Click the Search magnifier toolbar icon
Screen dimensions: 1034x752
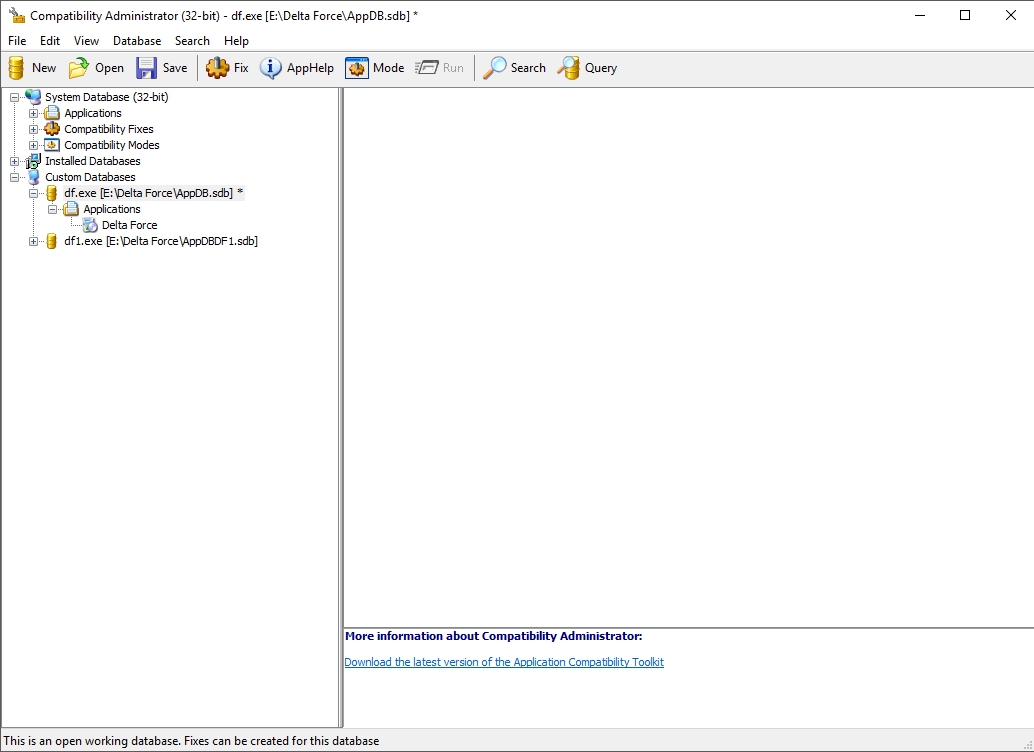495,68
